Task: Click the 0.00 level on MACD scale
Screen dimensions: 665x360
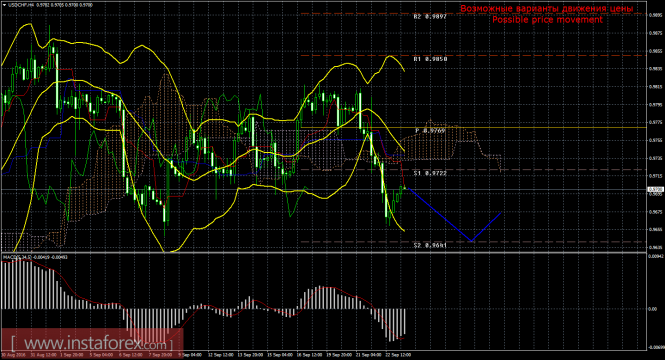Action: [653, 309]
